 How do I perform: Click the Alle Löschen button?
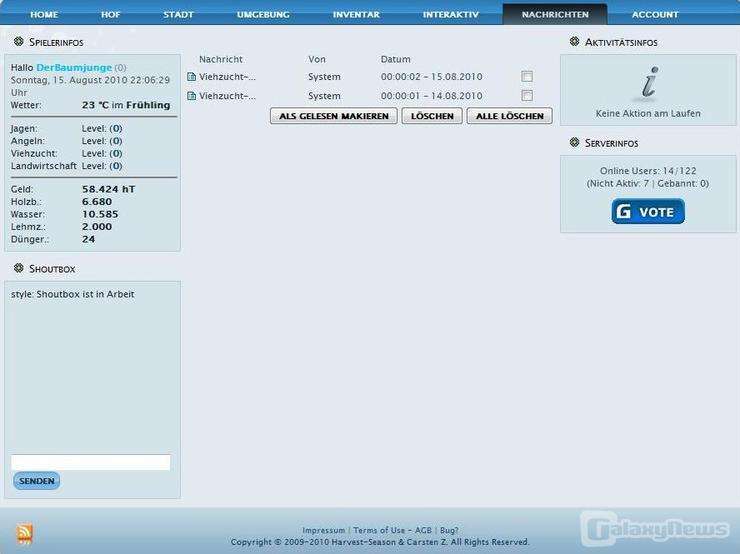coord(509,116)
